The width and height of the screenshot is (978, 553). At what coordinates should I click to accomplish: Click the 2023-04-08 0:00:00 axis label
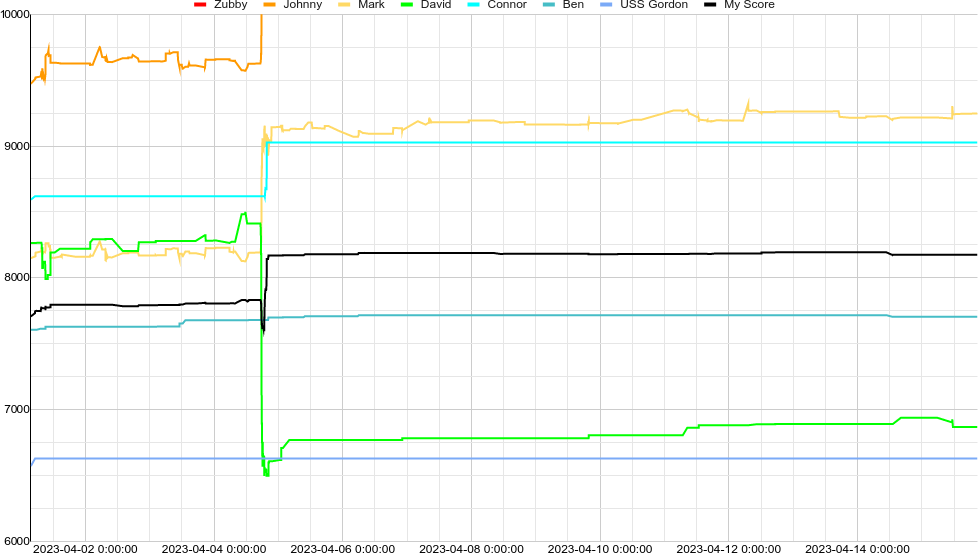click(x=472, y=549)
